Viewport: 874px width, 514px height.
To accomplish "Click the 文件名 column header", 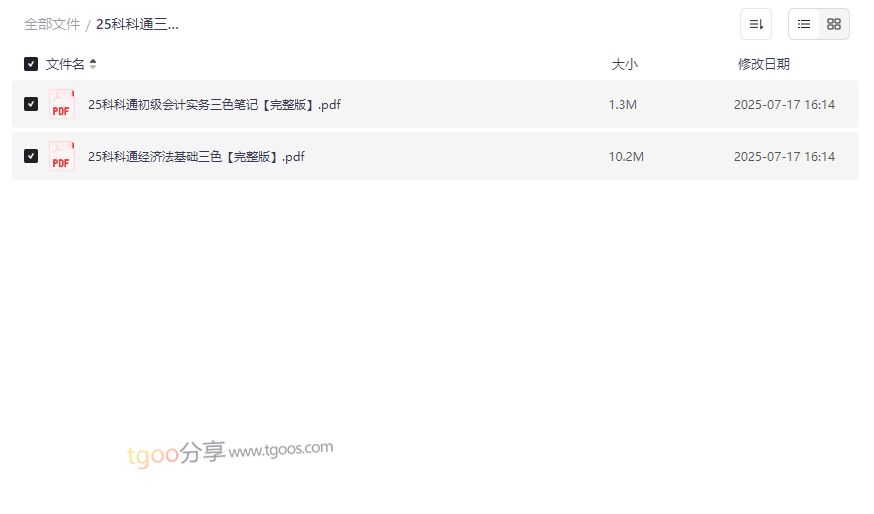I will point(65,64).
